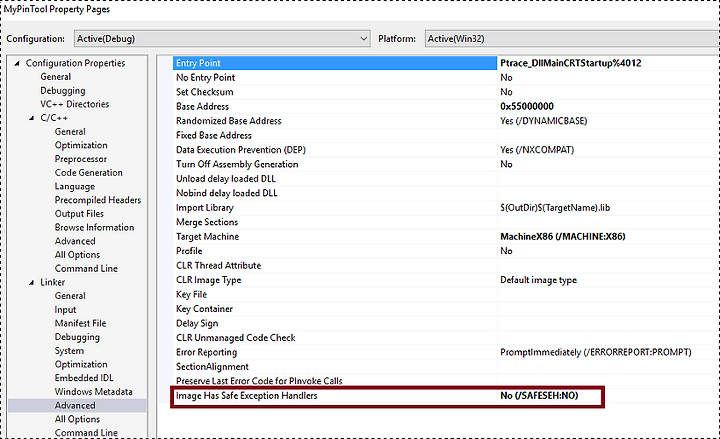Image resolution: width=720 pixels, height=439 pixels.
Task: Open Optimization under Linker
Action: pyautogui.click(x=81, y=364)
